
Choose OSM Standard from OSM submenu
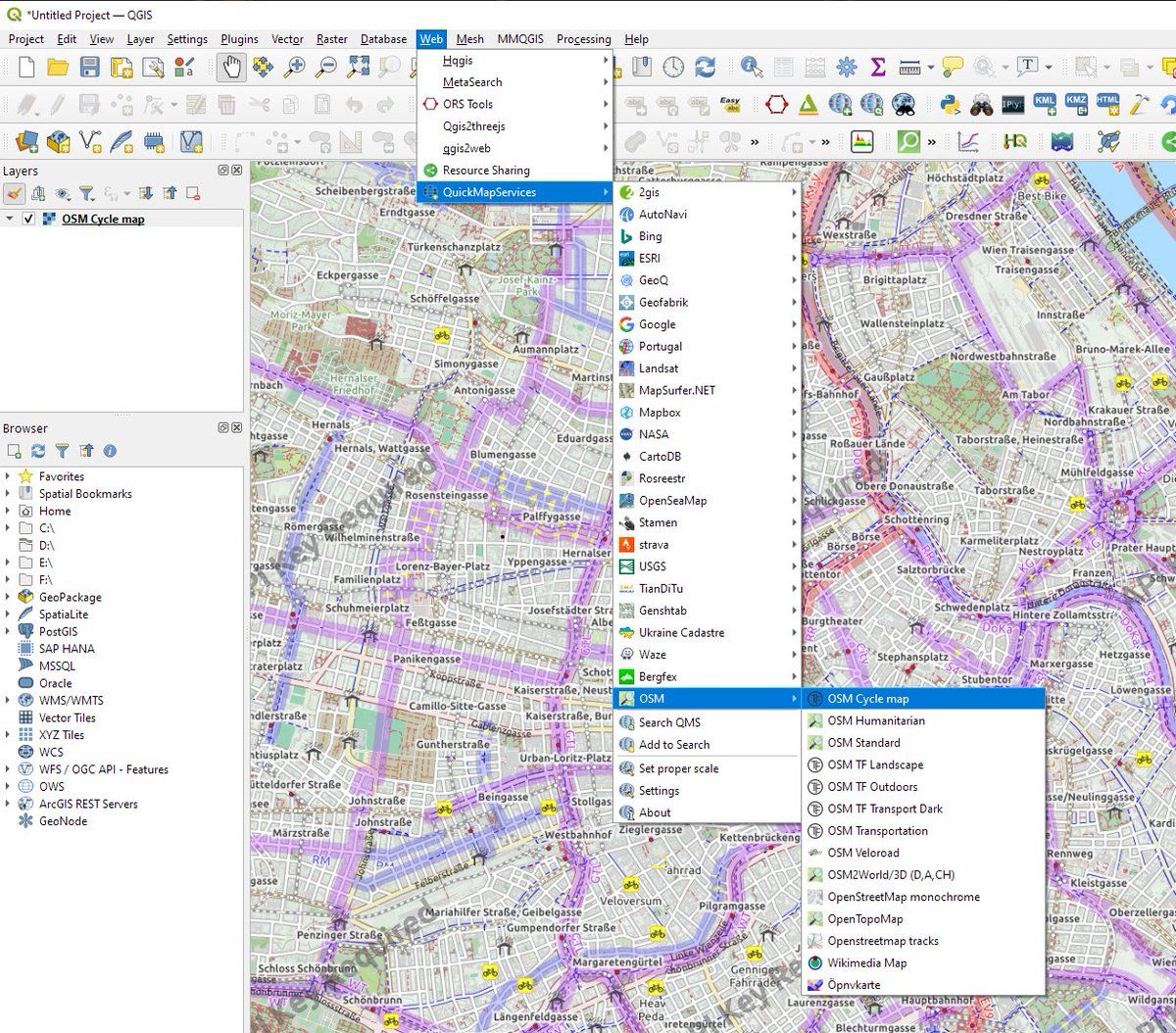(x=923, y=743)
